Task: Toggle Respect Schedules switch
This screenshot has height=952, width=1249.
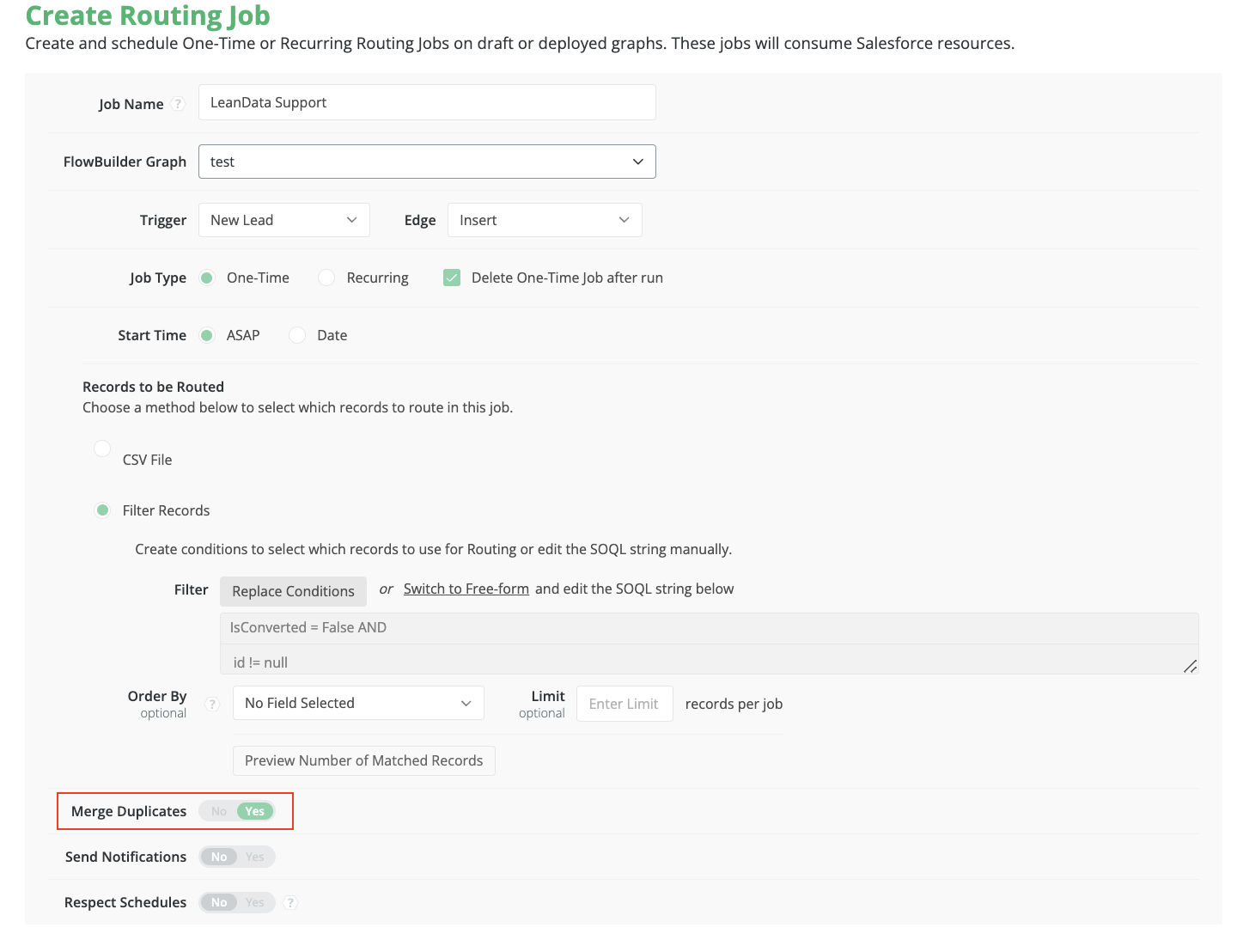Action: (x=237, y=902)
